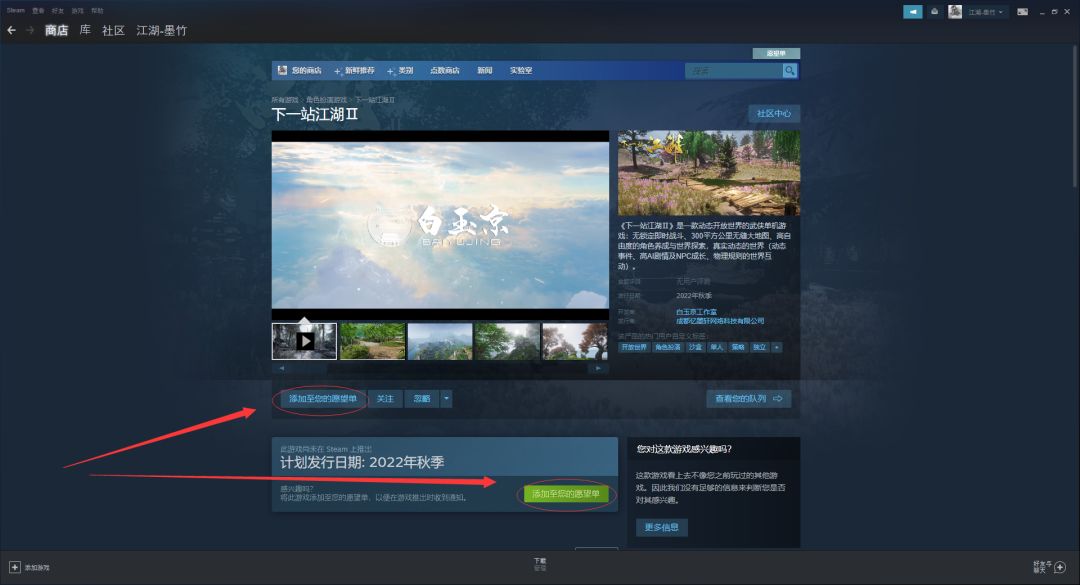This screenshot has width=1080, height=585.
Task: Click the store search magnifier icon
Action: tap(790, 70)
